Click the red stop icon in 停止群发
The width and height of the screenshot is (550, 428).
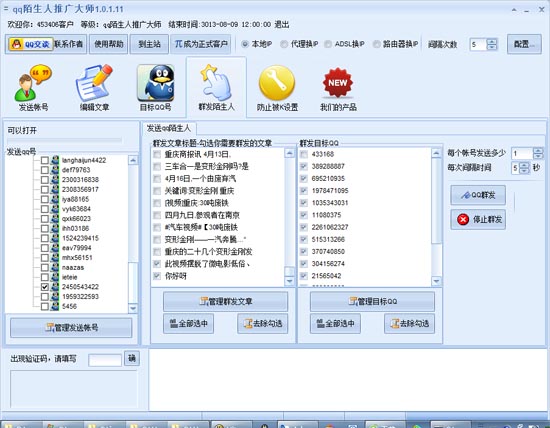pos(463,220)
